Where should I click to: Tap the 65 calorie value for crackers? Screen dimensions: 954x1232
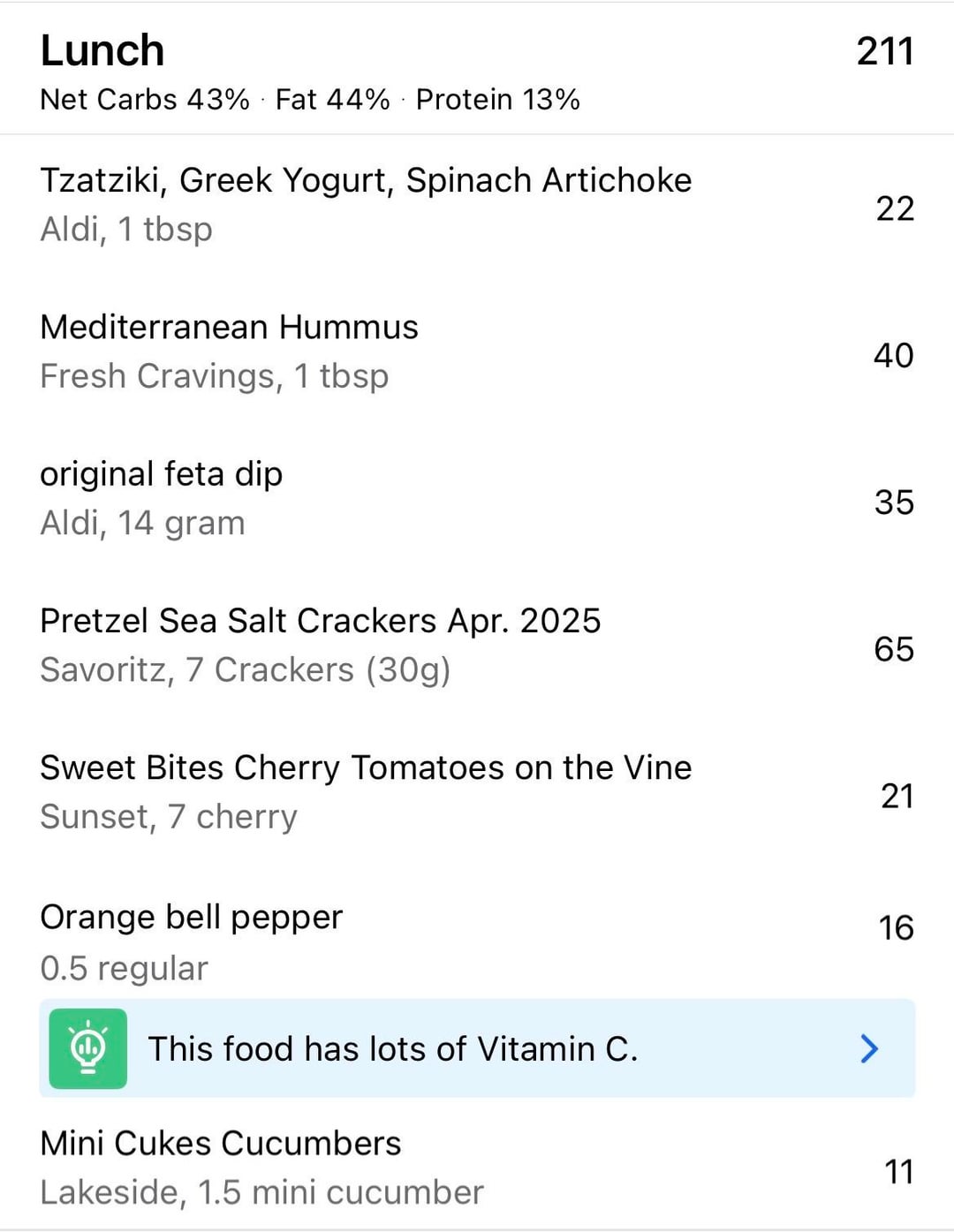point(893,649)
